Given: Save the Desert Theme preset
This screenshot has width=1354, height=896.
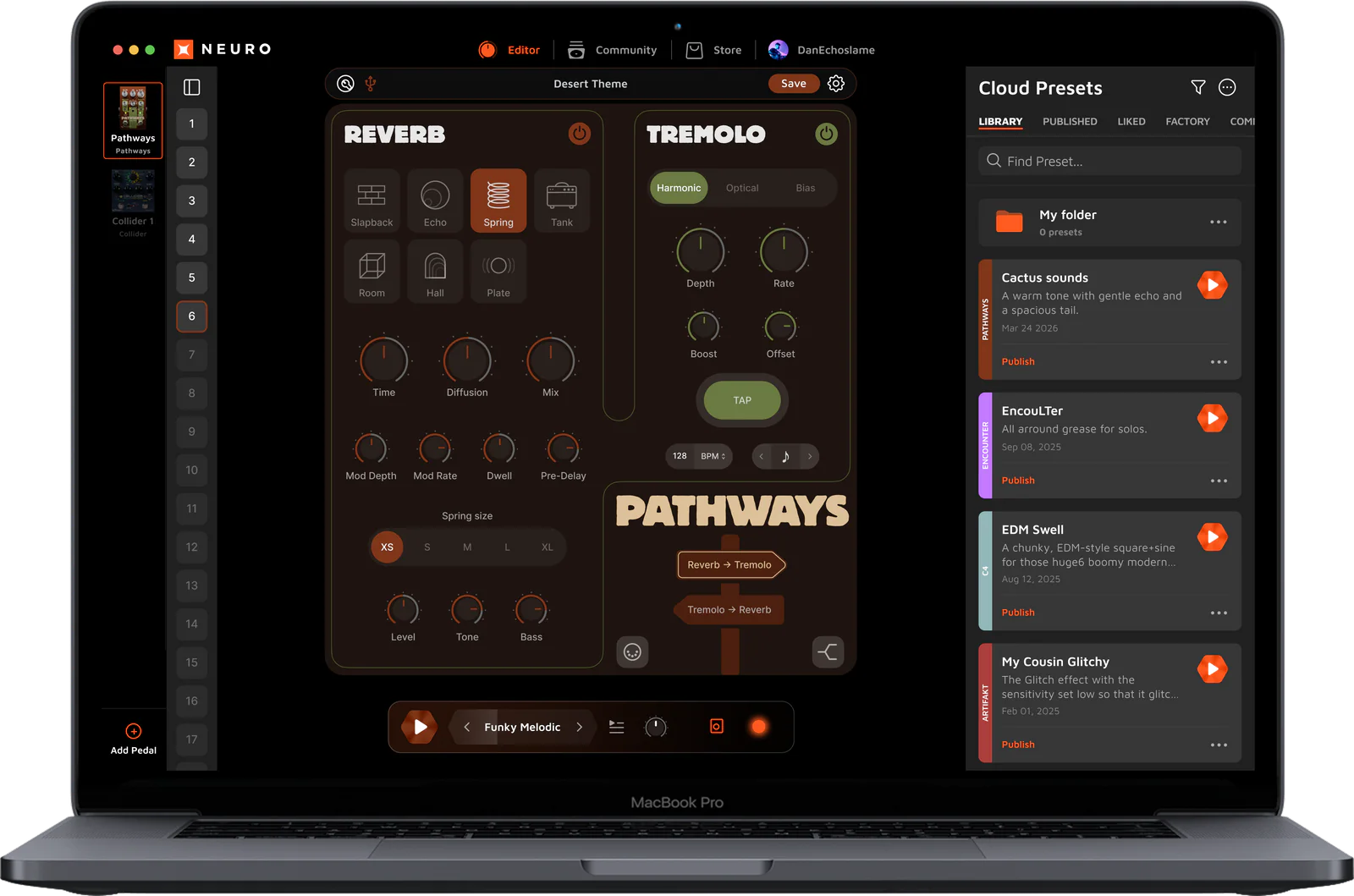Looking at the screenshot, I should point(793,84).
